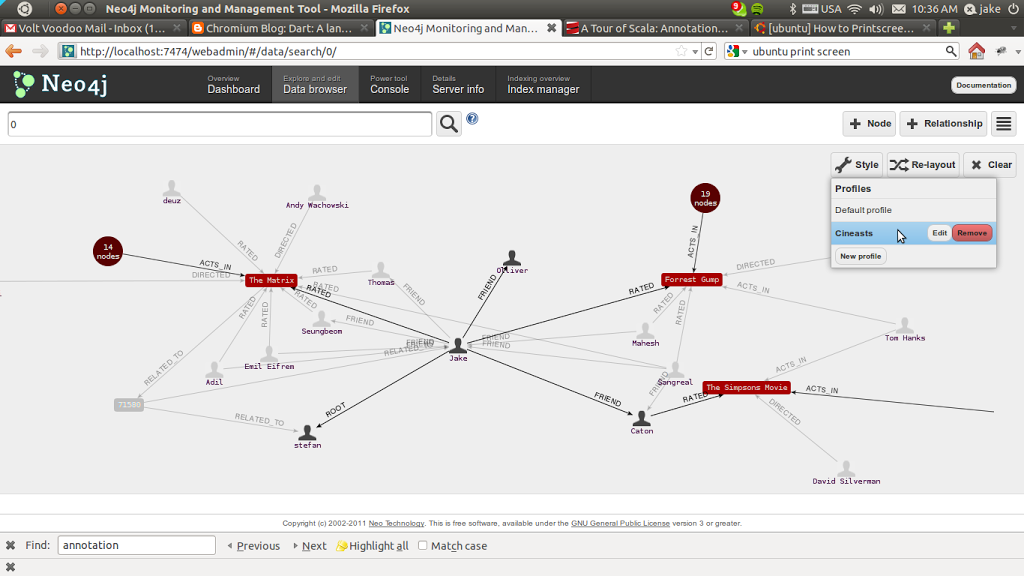
Task: Click the Re-layout button
Action: click(x=923, y=165)
